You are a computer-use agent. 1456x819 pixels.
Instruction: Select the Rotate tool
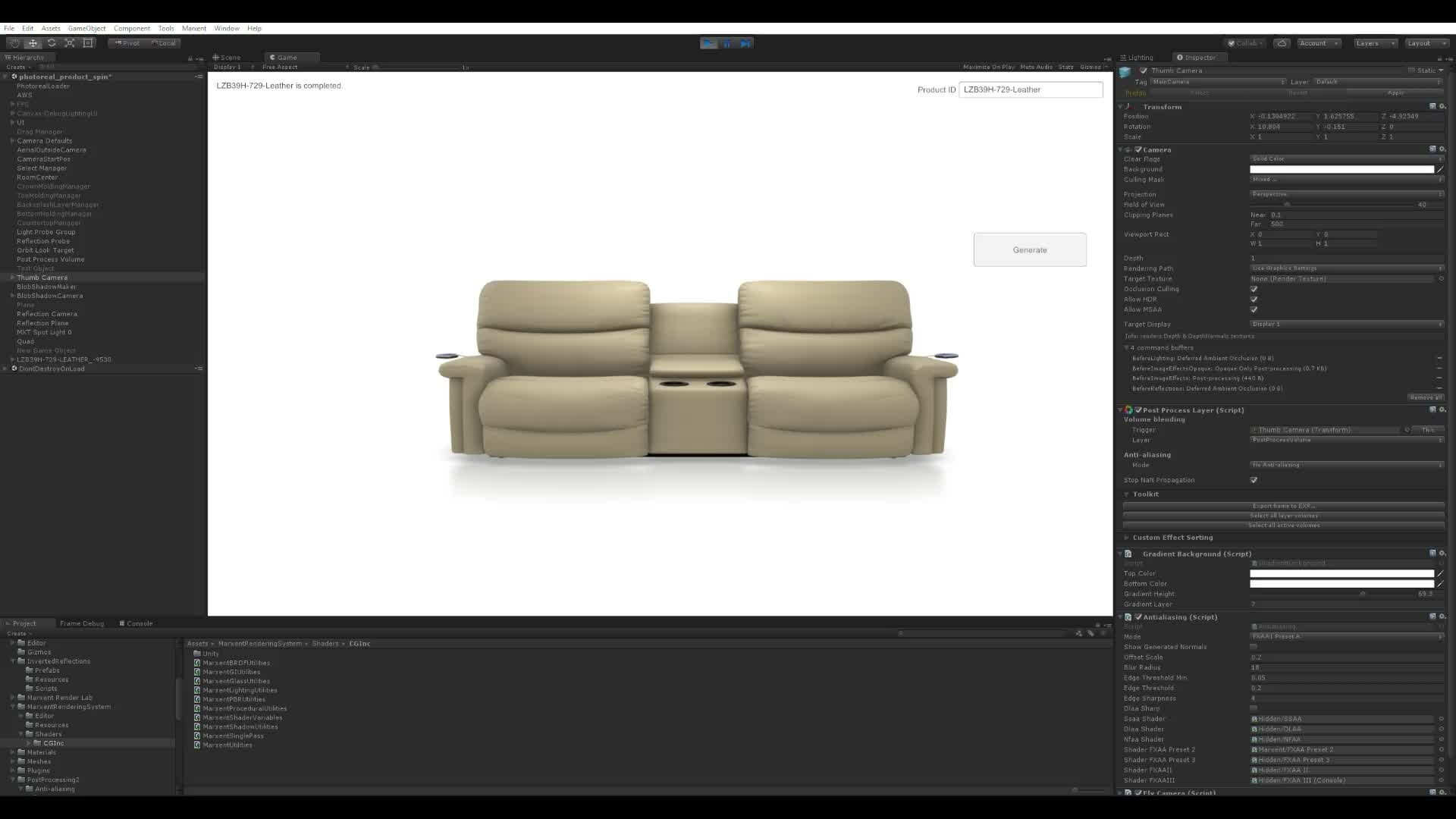coord(52,43)
